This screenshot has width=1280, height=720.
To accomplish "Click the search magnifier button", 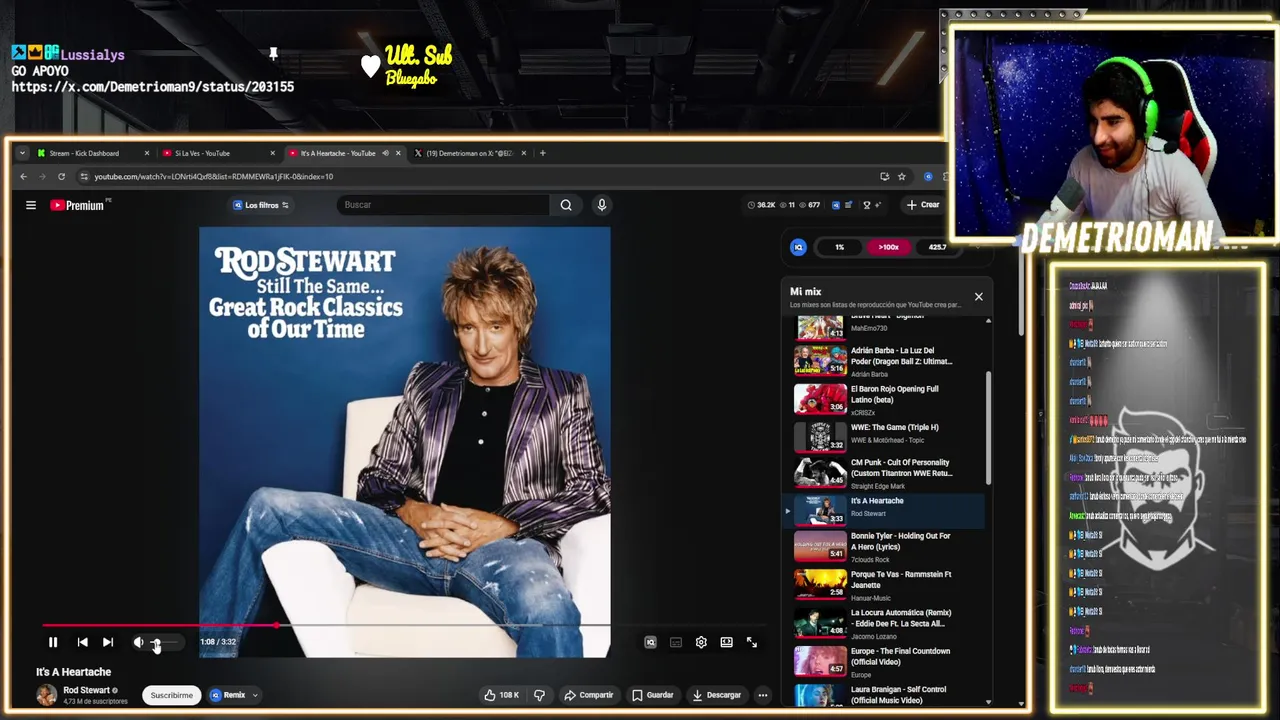I will point(566,205).
